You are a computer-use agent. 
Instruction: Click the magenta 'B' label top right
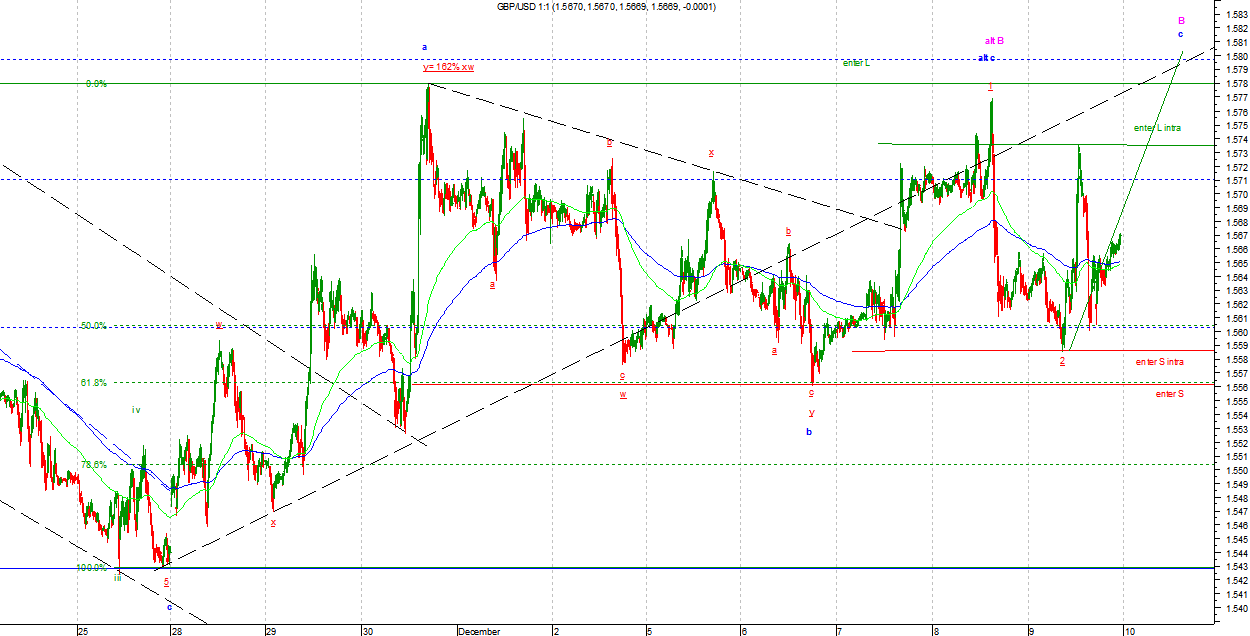coord(1181,20)
